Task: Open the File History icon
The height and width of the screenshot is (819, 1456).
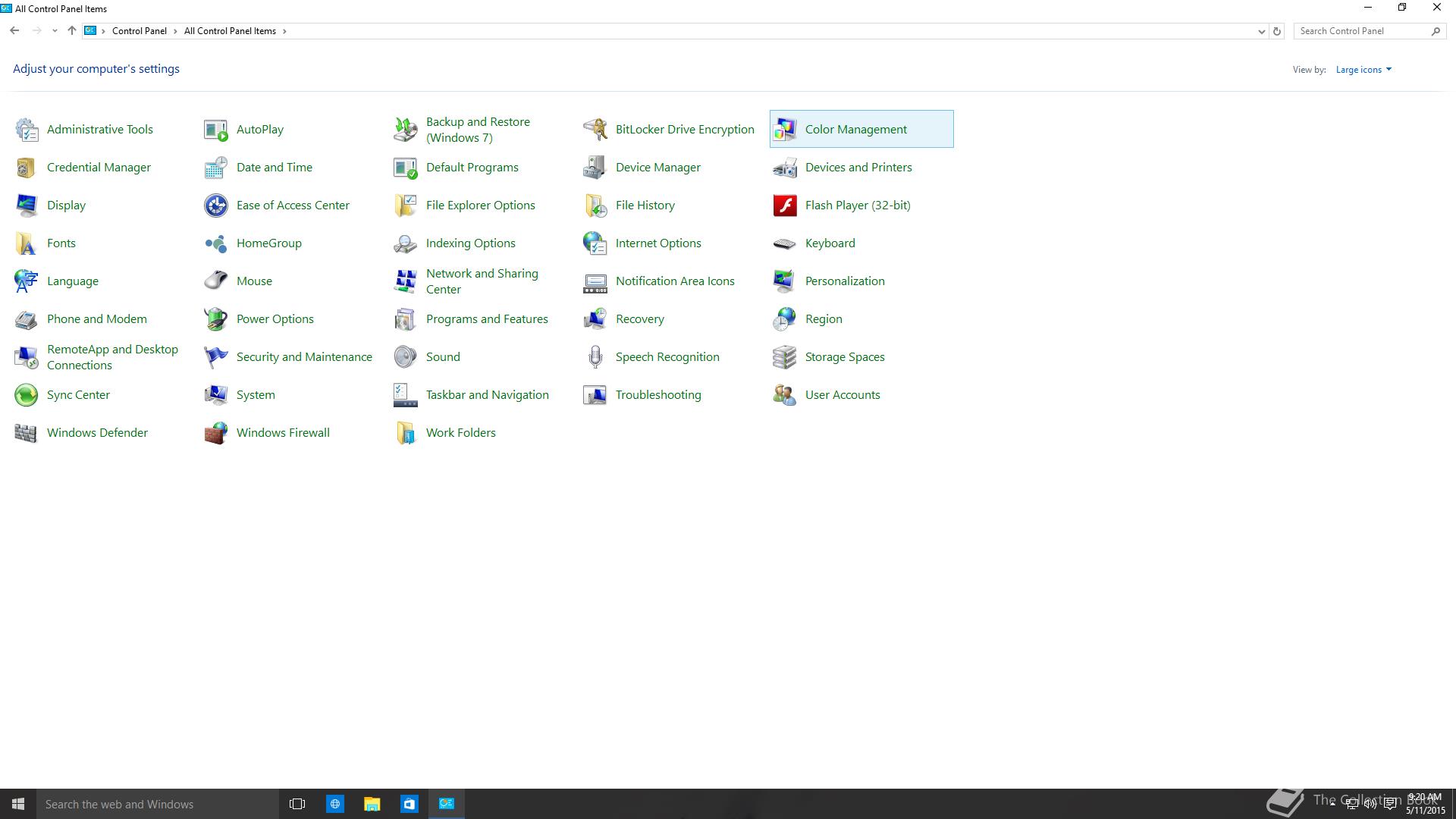Action: pos(595,206)
